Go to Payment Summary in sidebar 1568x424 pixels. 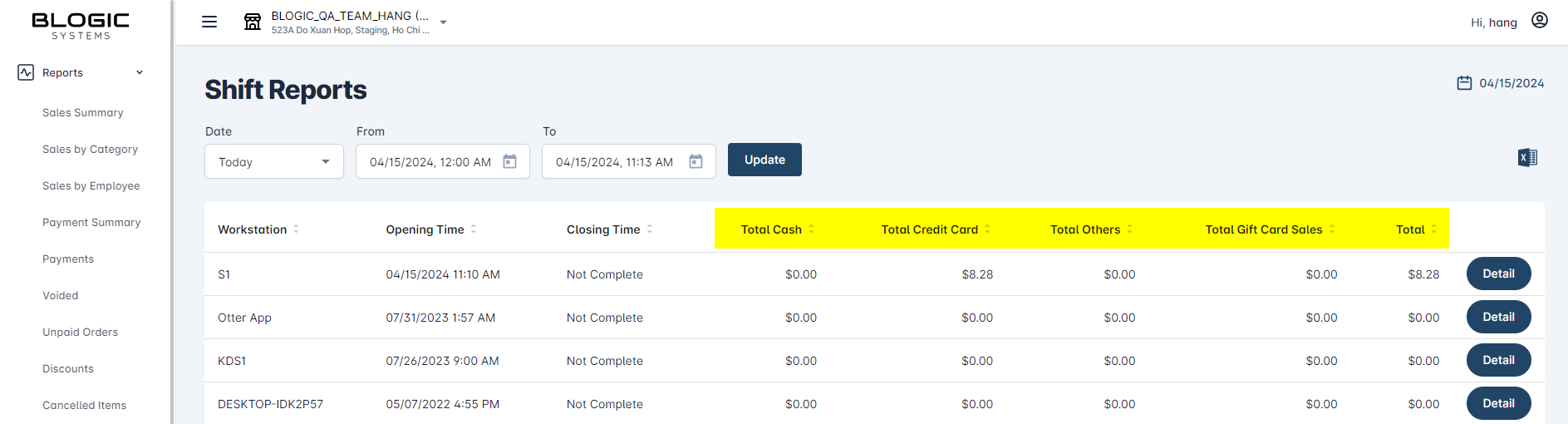coord(91,222)
